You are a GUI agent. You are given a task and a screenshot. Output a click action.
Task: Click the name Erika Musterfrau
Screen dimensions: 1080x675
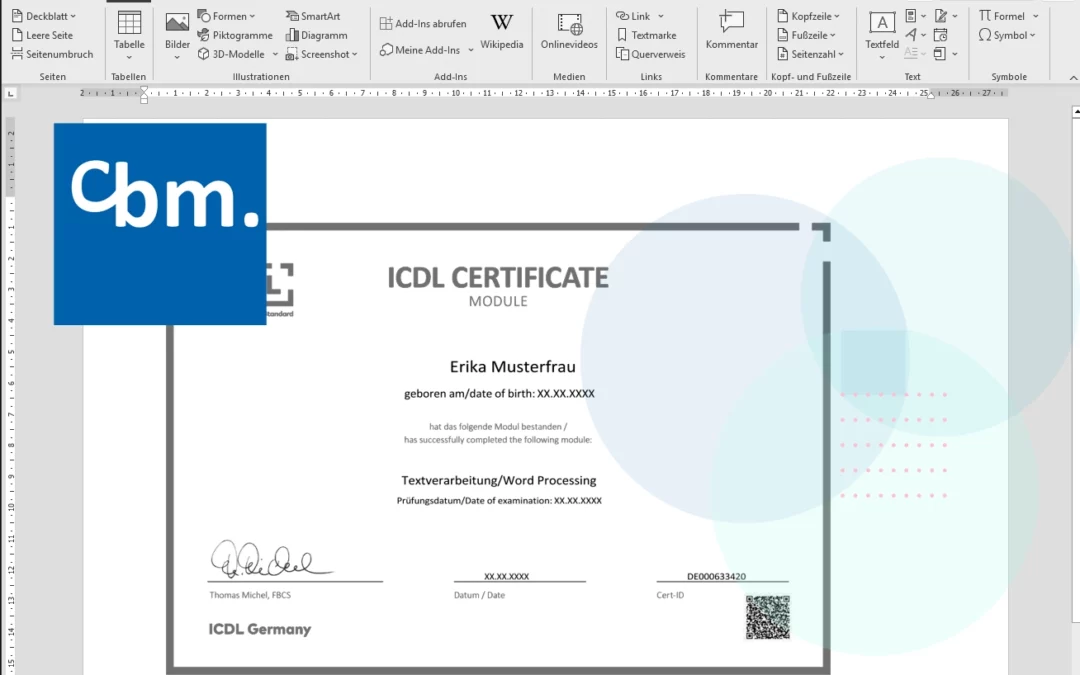tap(512, 366)
